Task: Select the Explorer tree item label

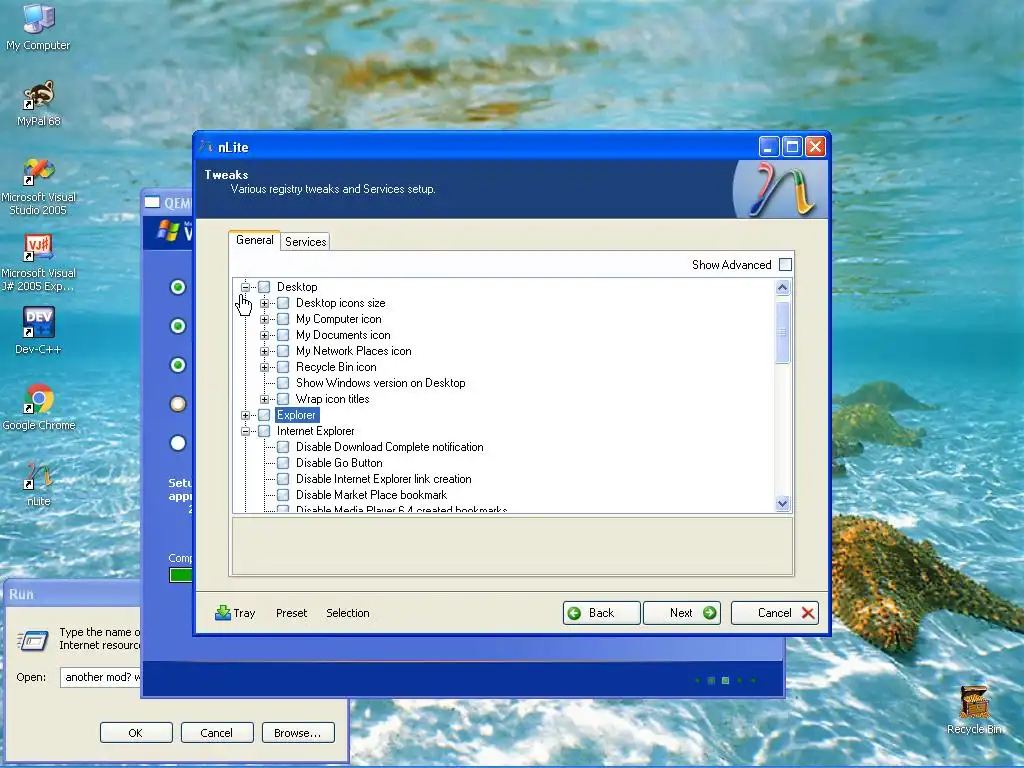Action: 296,415
